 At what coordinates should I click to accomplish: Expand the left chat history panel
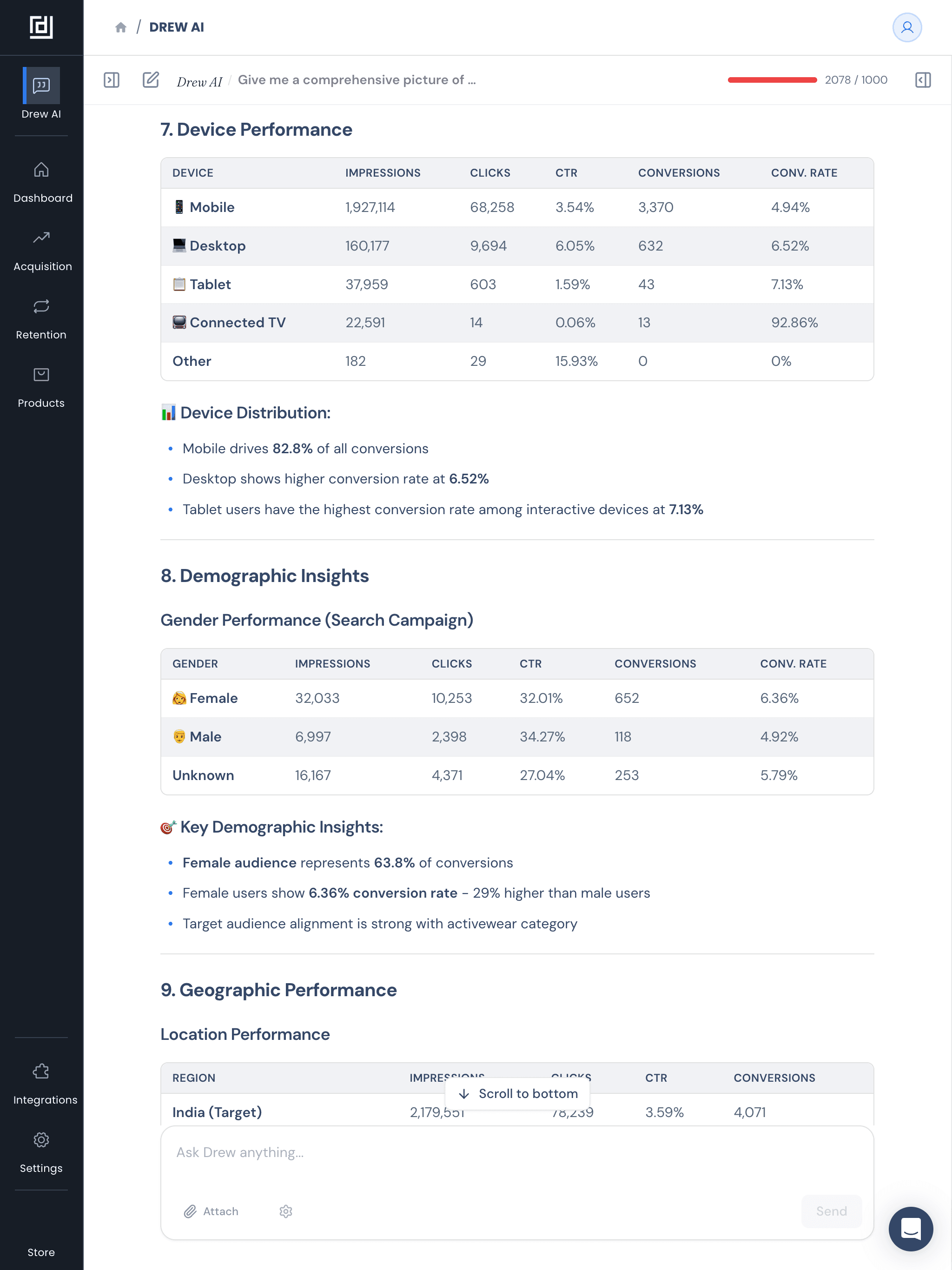pyautogui.click(x=112, y=80)
